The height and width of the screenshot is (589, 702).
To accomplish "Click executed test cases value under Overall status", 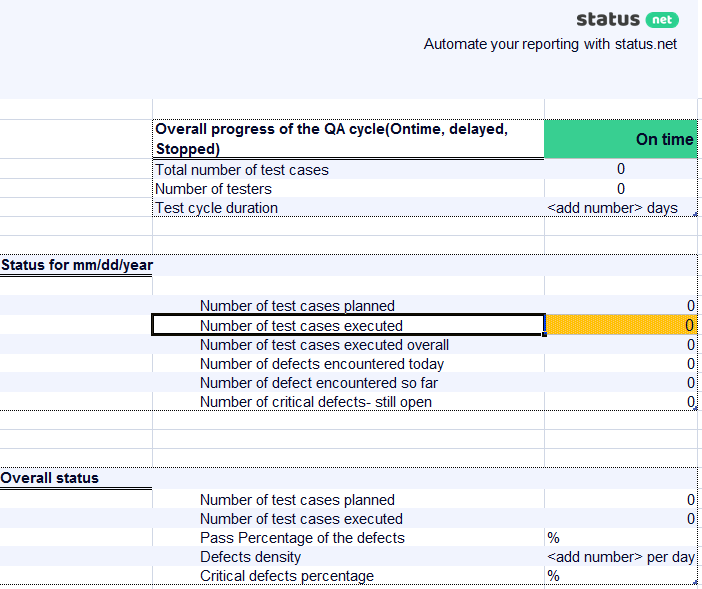I will point(621,518).
